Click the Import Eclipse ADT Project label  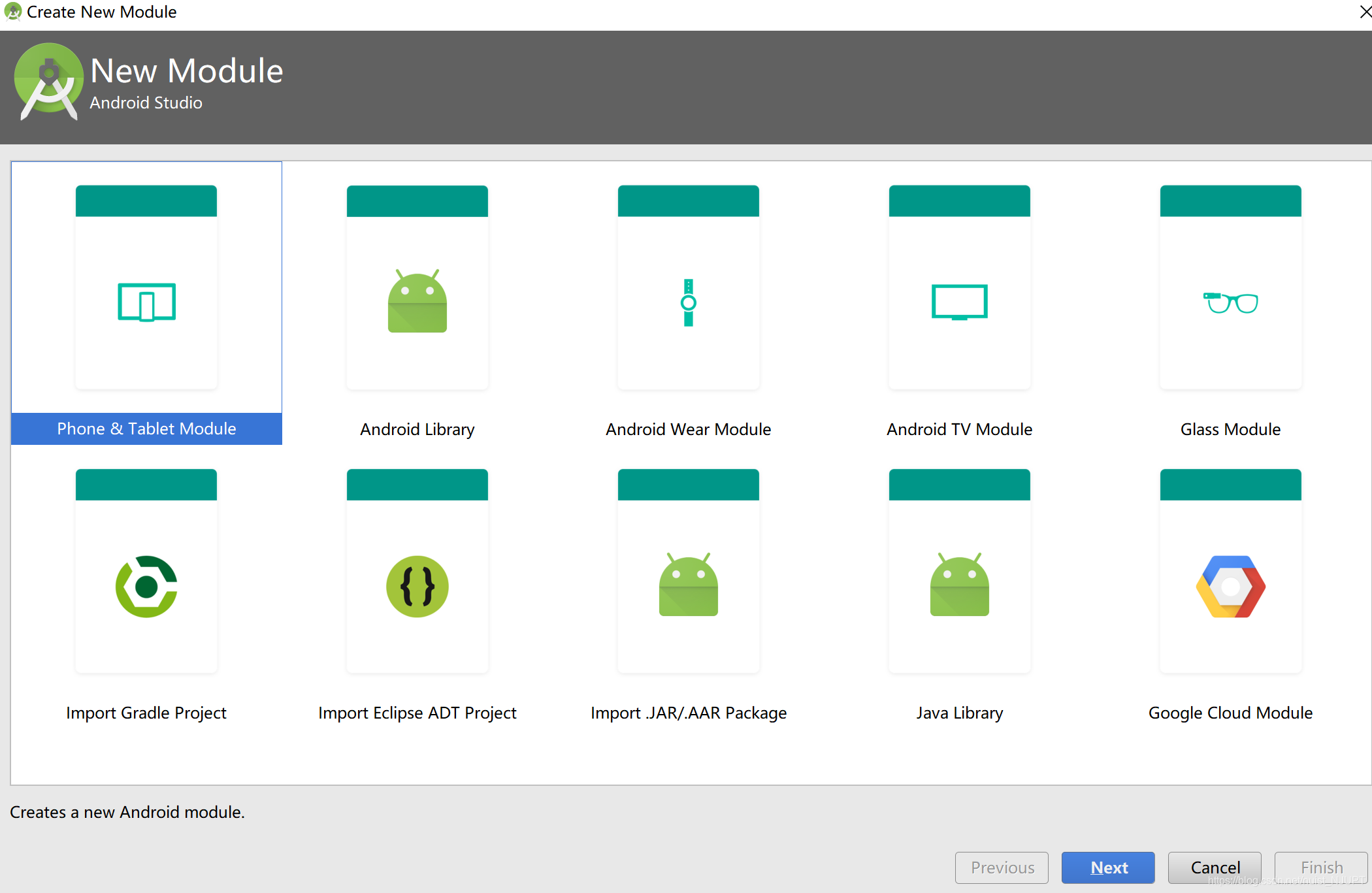[417, 713]
